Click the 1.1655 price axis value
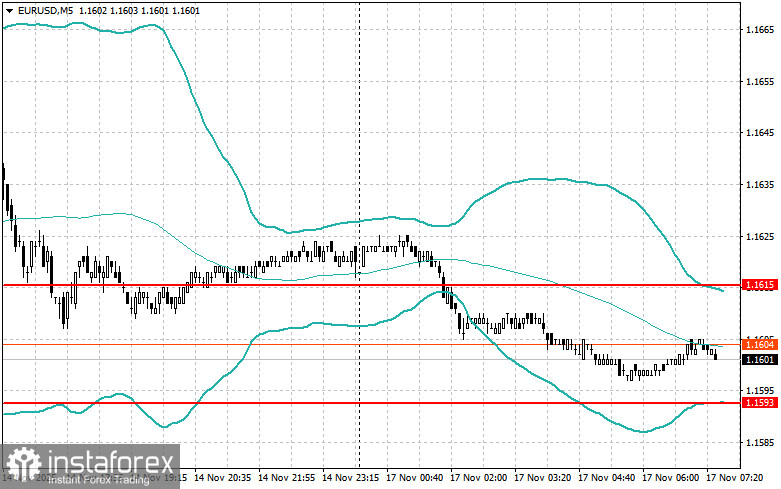Viewport: 781px width, 489px height. click(x=760, y=81)
